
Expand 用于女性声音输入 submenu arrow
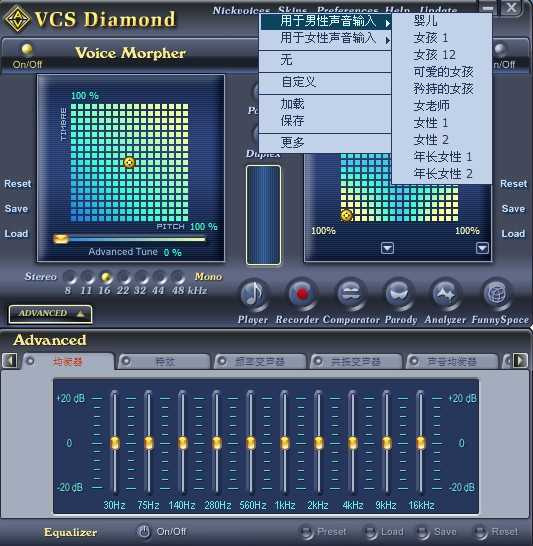click(x=387, y=40)
